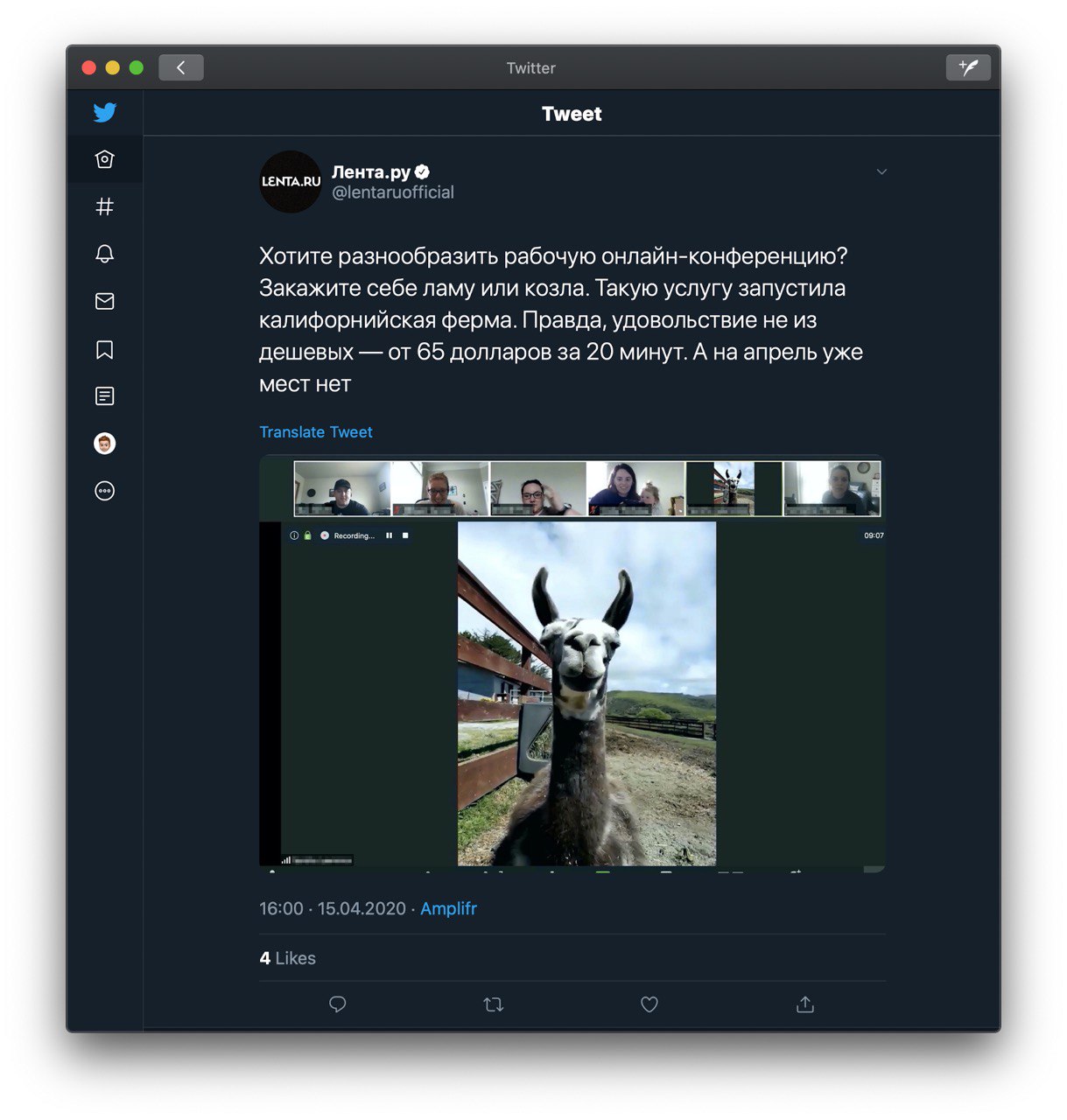Reply to the tweet via the speech bubble

(338, 1004)
